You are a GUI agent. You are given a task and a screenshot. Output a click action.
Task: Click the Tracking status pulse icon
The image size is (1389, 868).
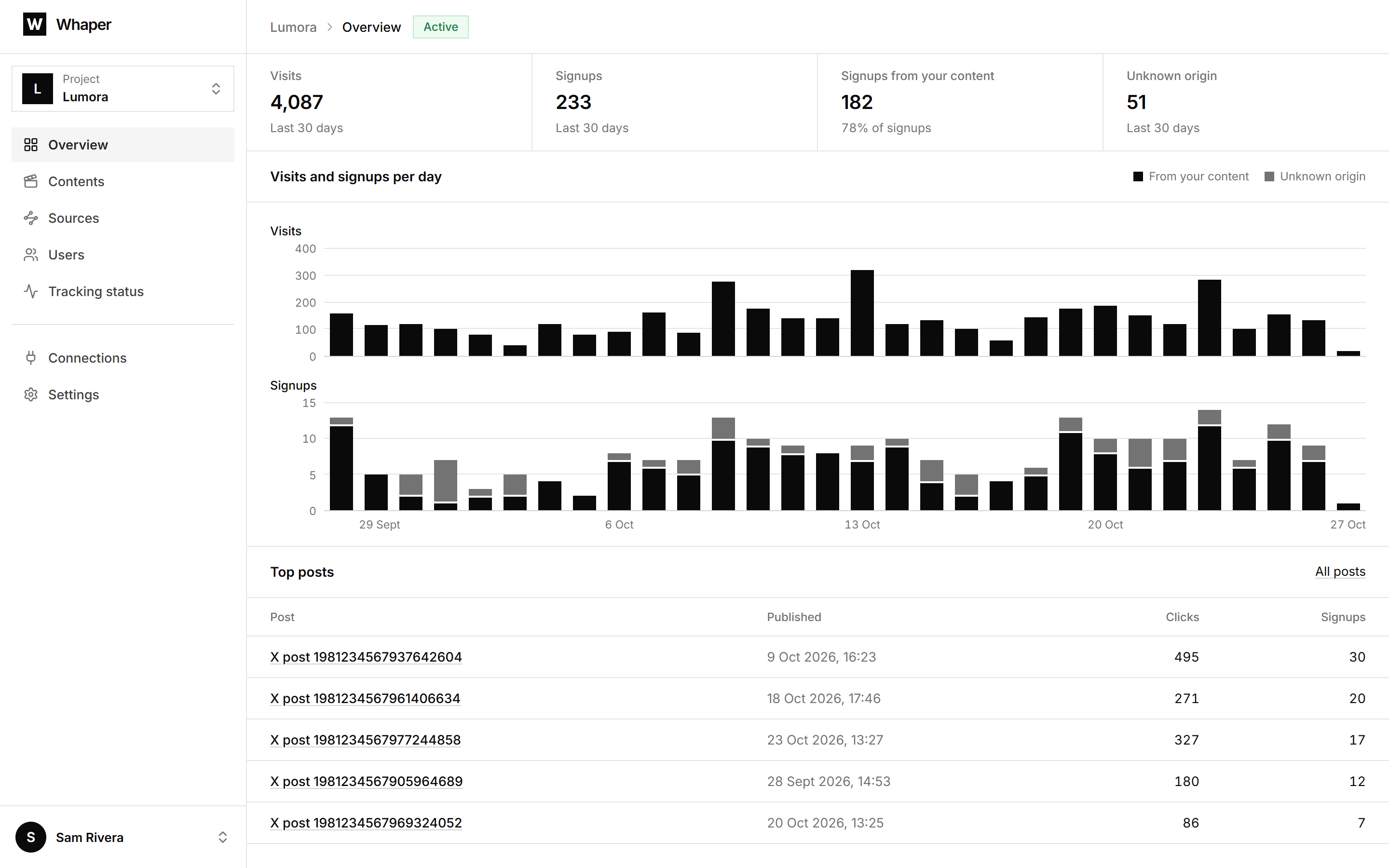(x=31, y=292)
